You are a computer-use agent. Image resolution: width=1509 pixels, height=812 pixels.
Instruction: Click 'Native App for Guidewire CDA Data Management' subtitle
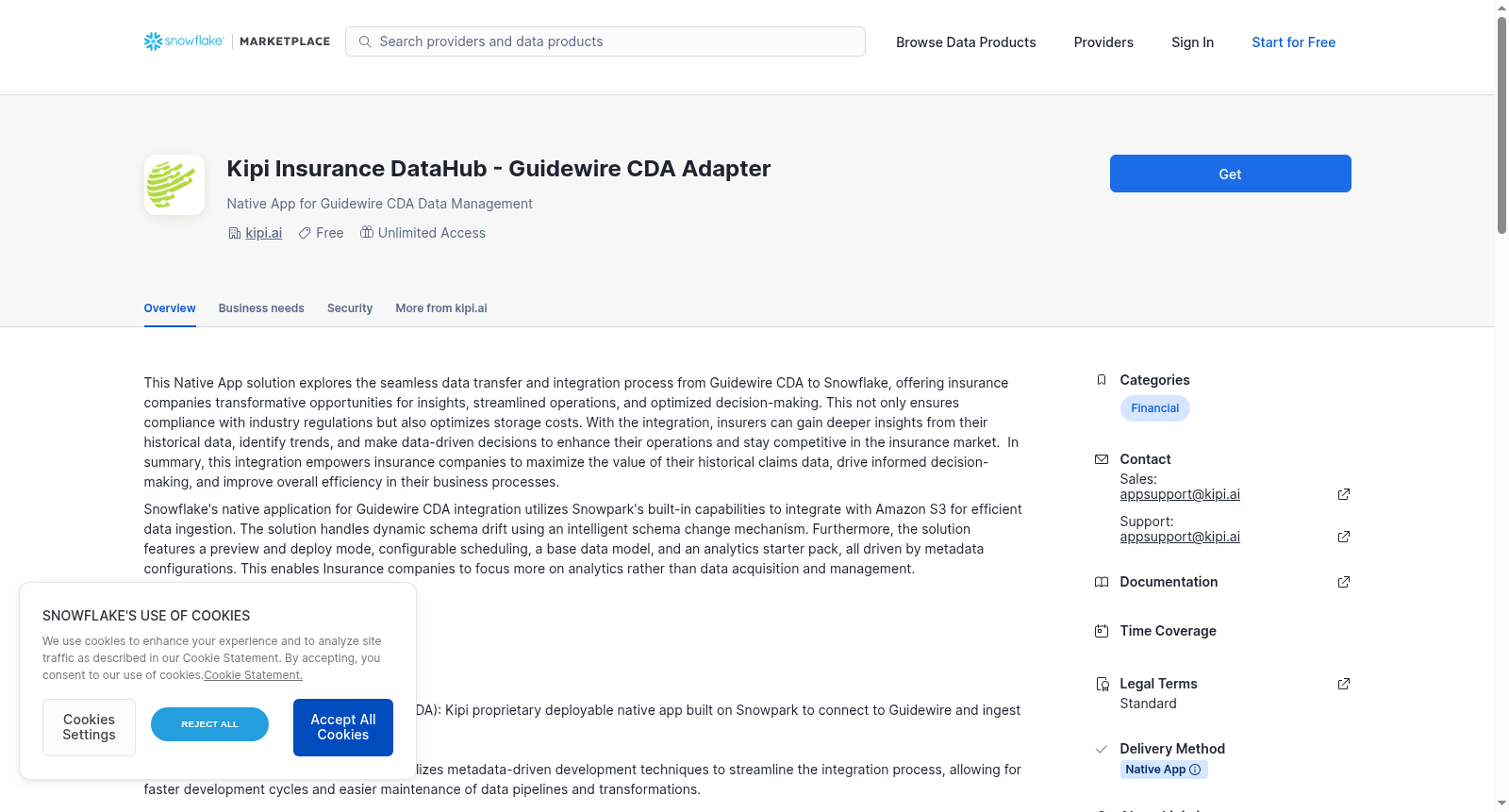[x=379, y=204]
